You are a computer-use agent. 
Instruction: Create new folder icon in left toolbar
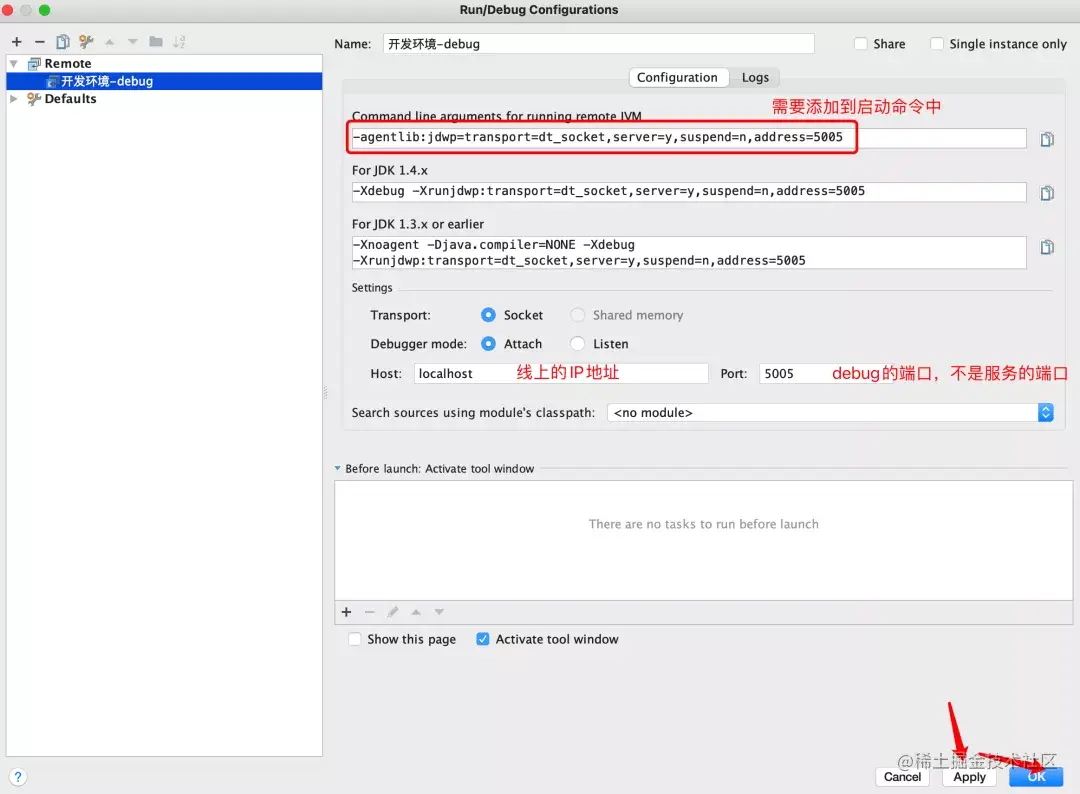(156, 42)
